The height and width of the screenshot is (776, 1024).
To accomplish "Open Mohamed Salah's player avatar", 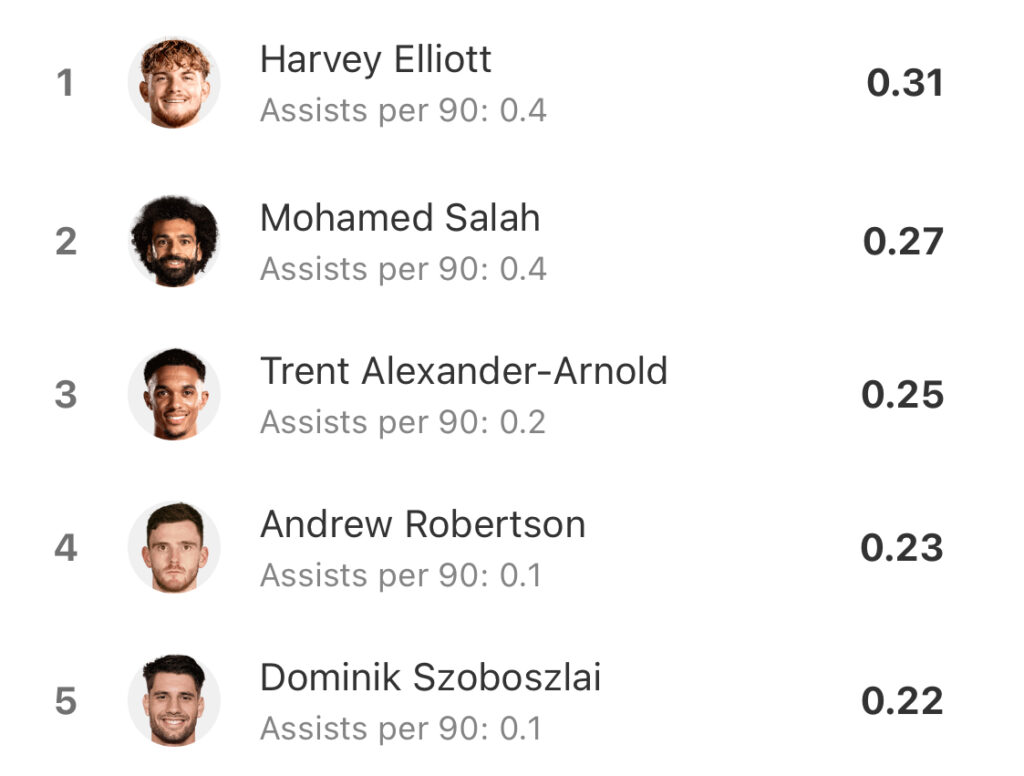I will pyautogui.click(x=174, y=242).
